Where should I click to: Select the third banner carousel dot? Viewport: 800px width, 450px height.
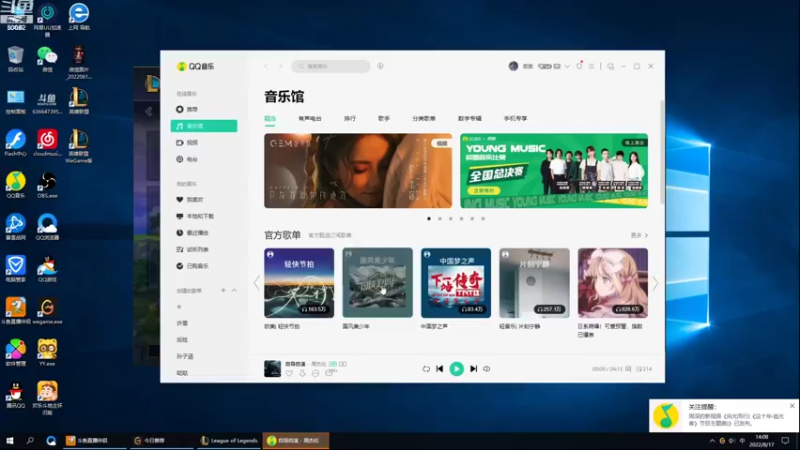pyautogui.click(x=451, y=218)
